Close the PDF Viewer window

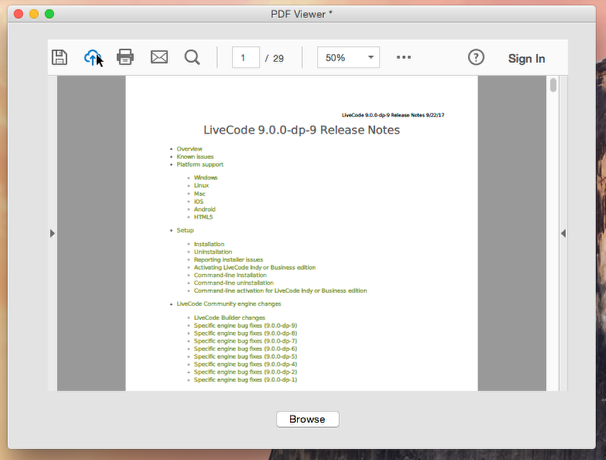tap(18, 14)
